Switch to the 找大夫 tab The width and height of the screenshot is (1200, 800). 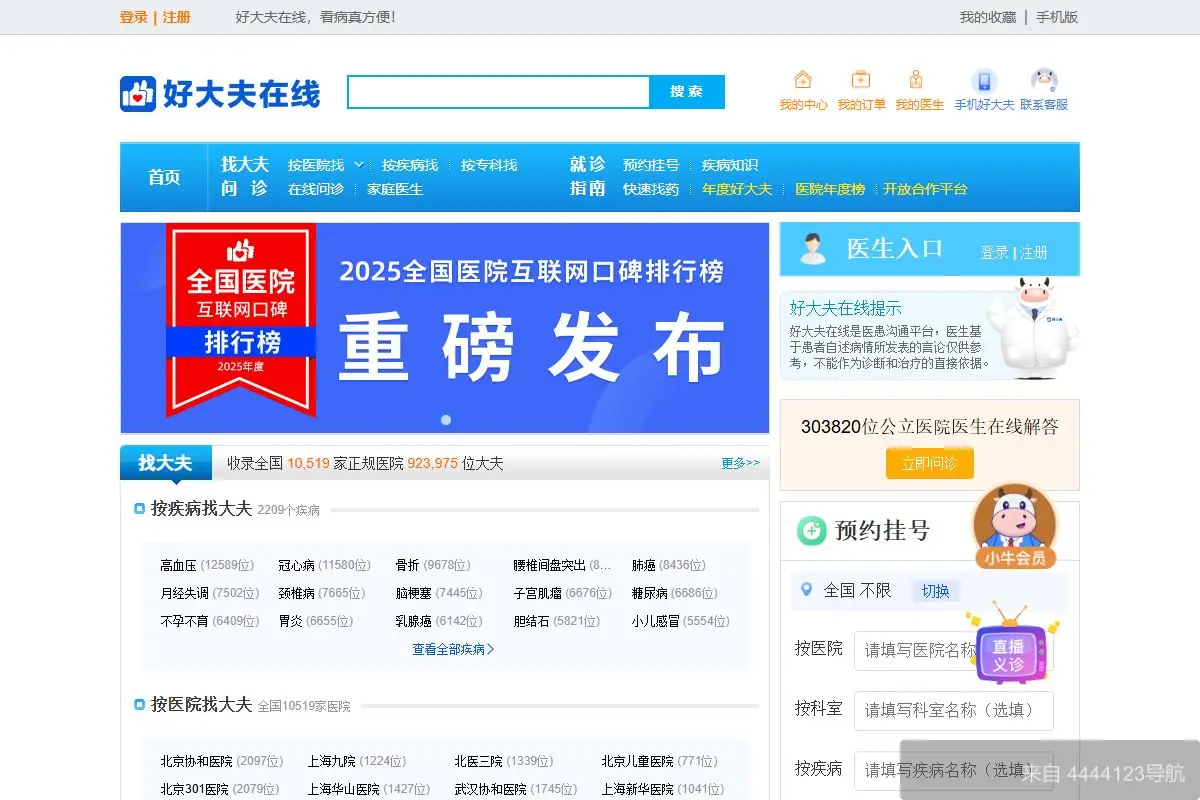(164, 462)
